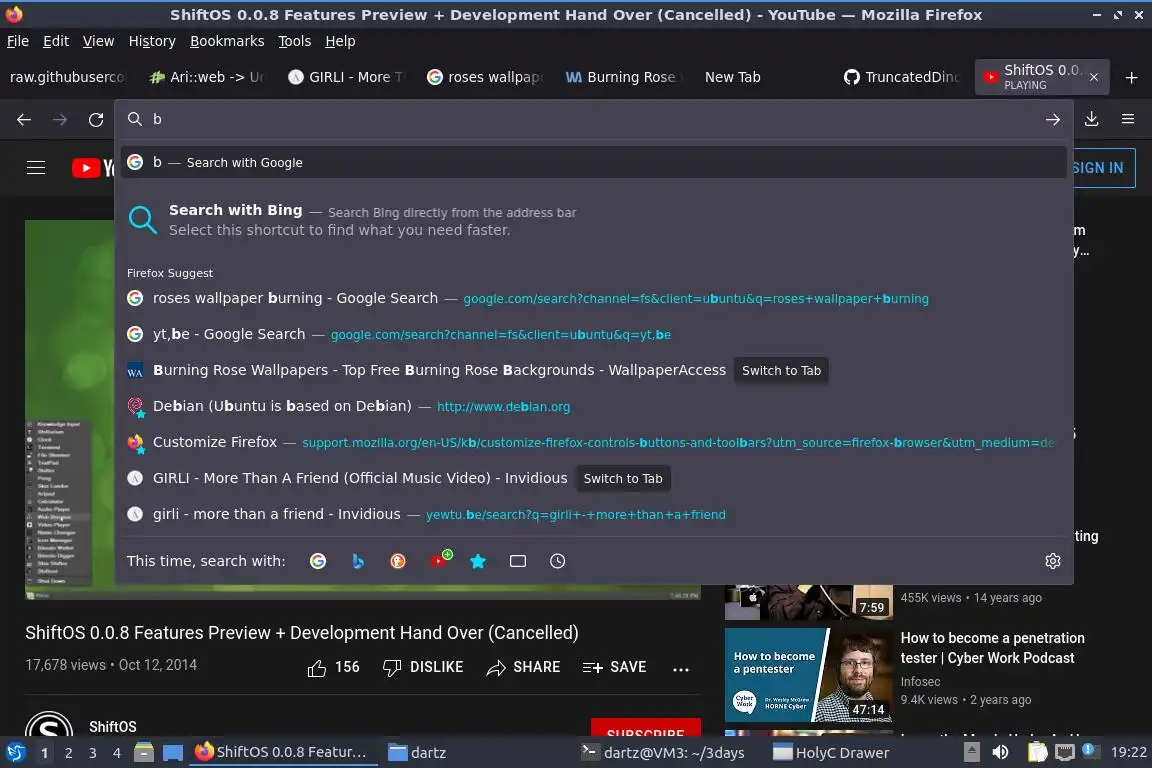This screenshot has height=768, width=1152.
Task: Switch to the GIRLI - More Than tab
Action: pos(346,77)
